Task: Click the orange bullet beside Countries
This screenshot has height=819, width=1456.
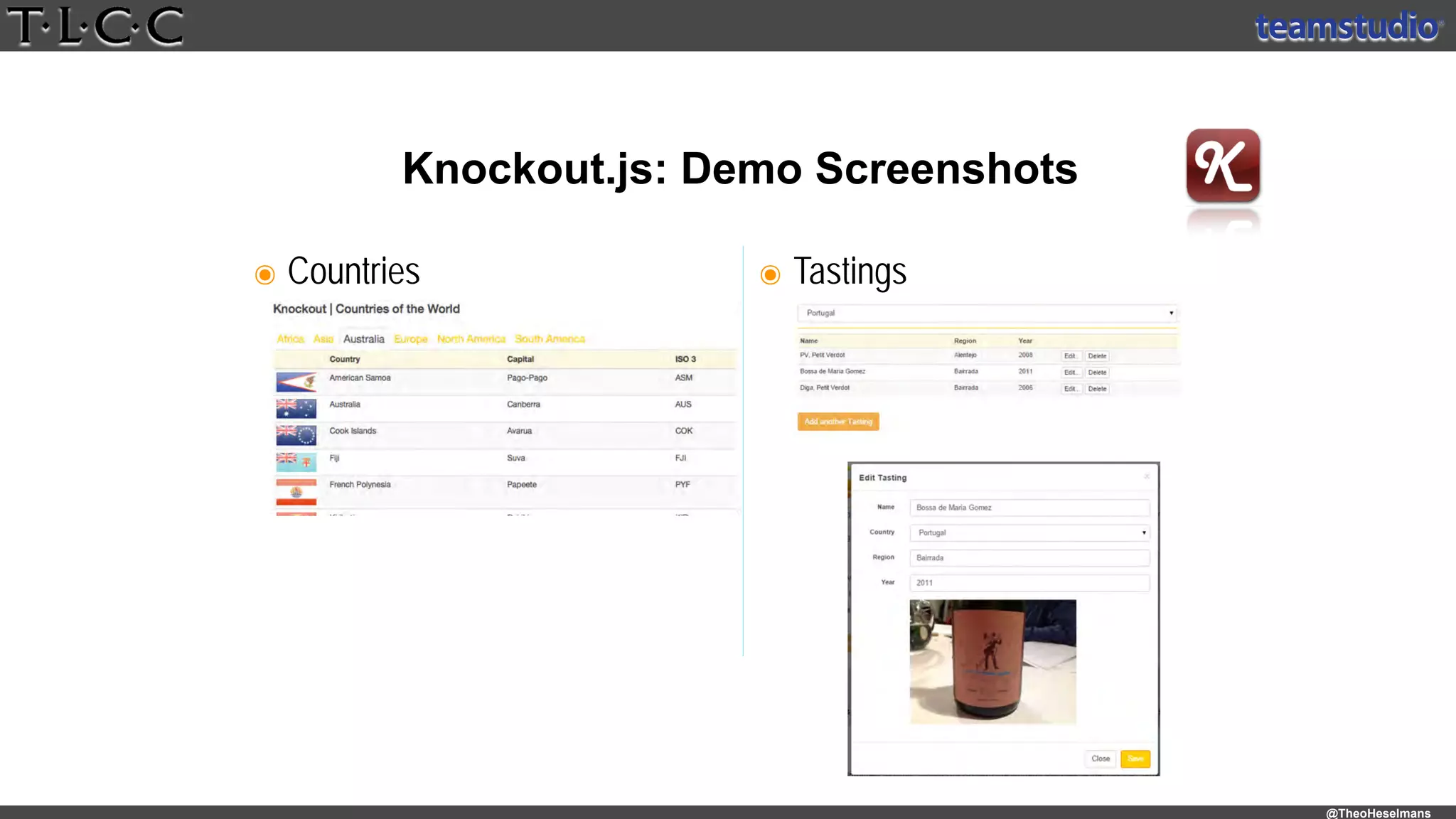Action: click(x=264, y=275)
